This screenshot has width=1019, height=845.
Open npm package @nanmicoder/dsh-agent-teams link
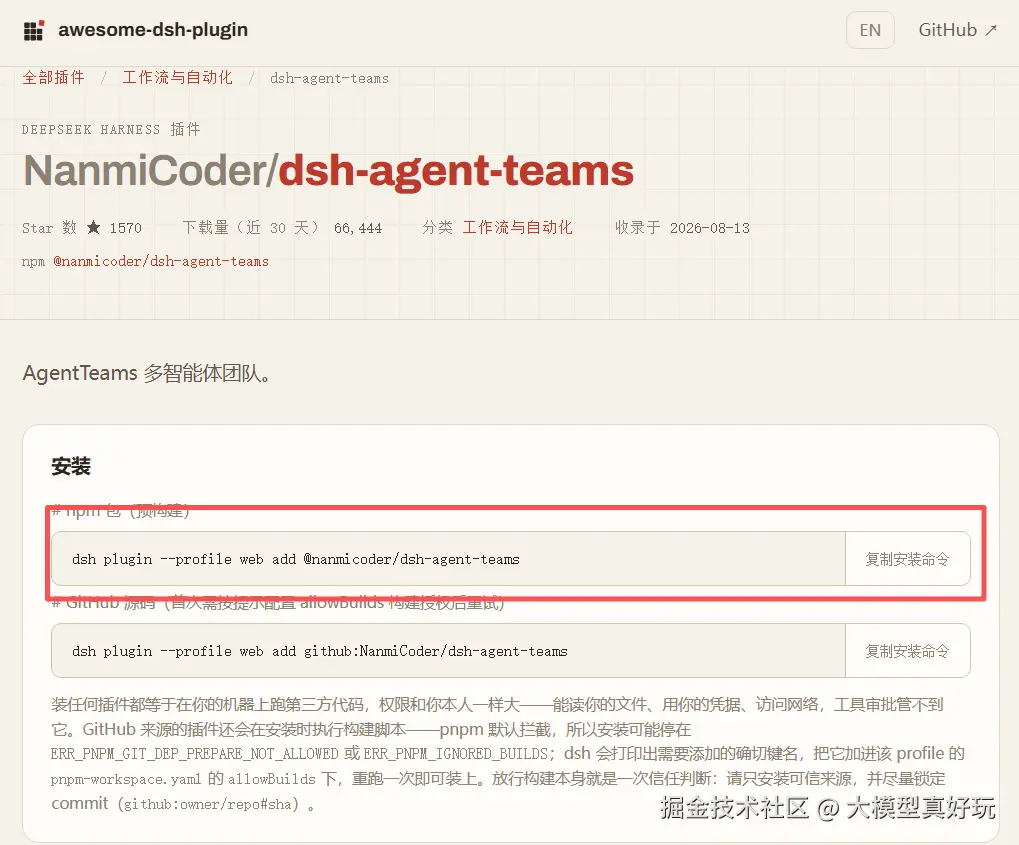tap(161, 261)
